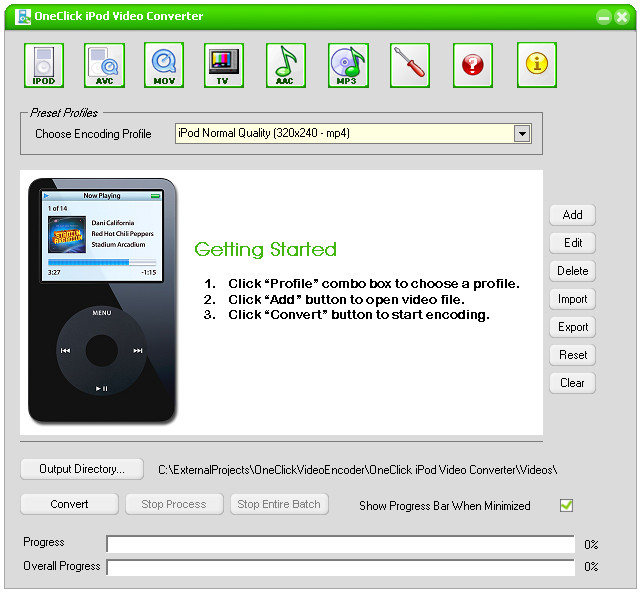Screen dimensions: 641x592
Task: Select the AVC preset icon
Action: pos(104,65)
